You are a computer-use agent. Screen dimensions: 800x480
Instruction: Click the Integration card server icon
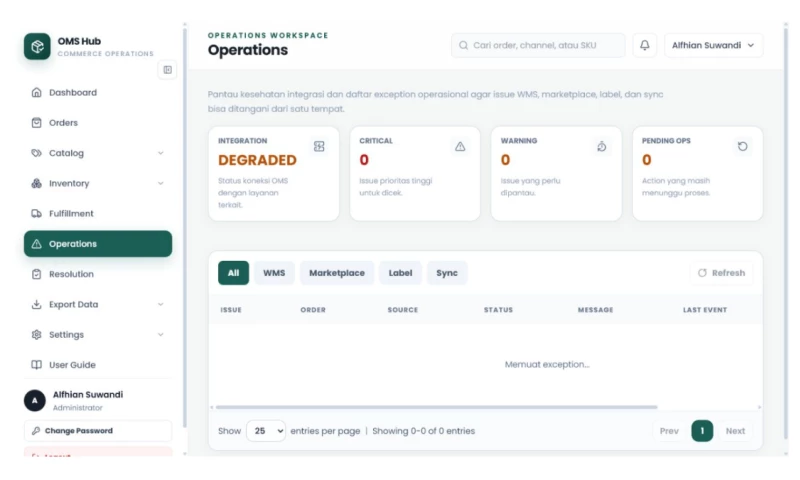pos(319,146)
